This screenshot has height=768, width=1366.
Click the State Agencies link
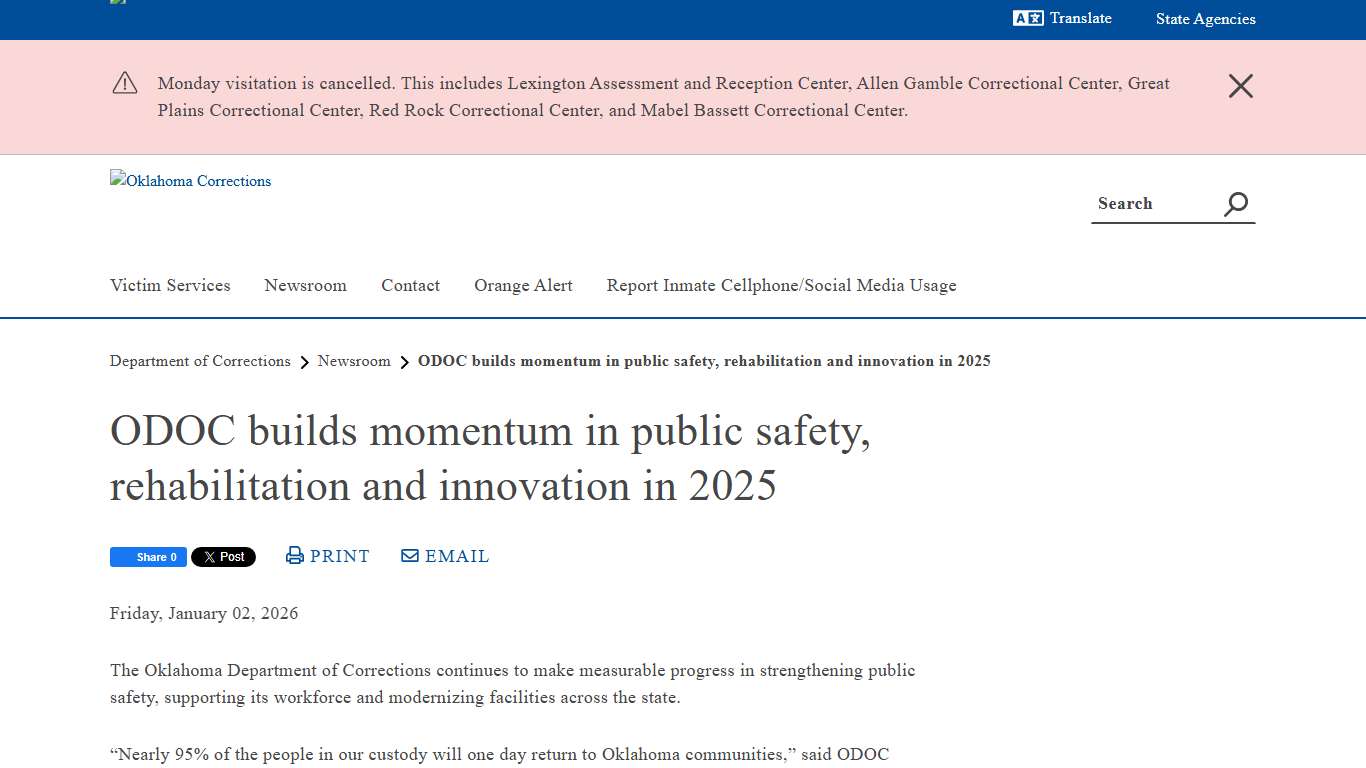pyautogui.click(x=1205, y=18)
